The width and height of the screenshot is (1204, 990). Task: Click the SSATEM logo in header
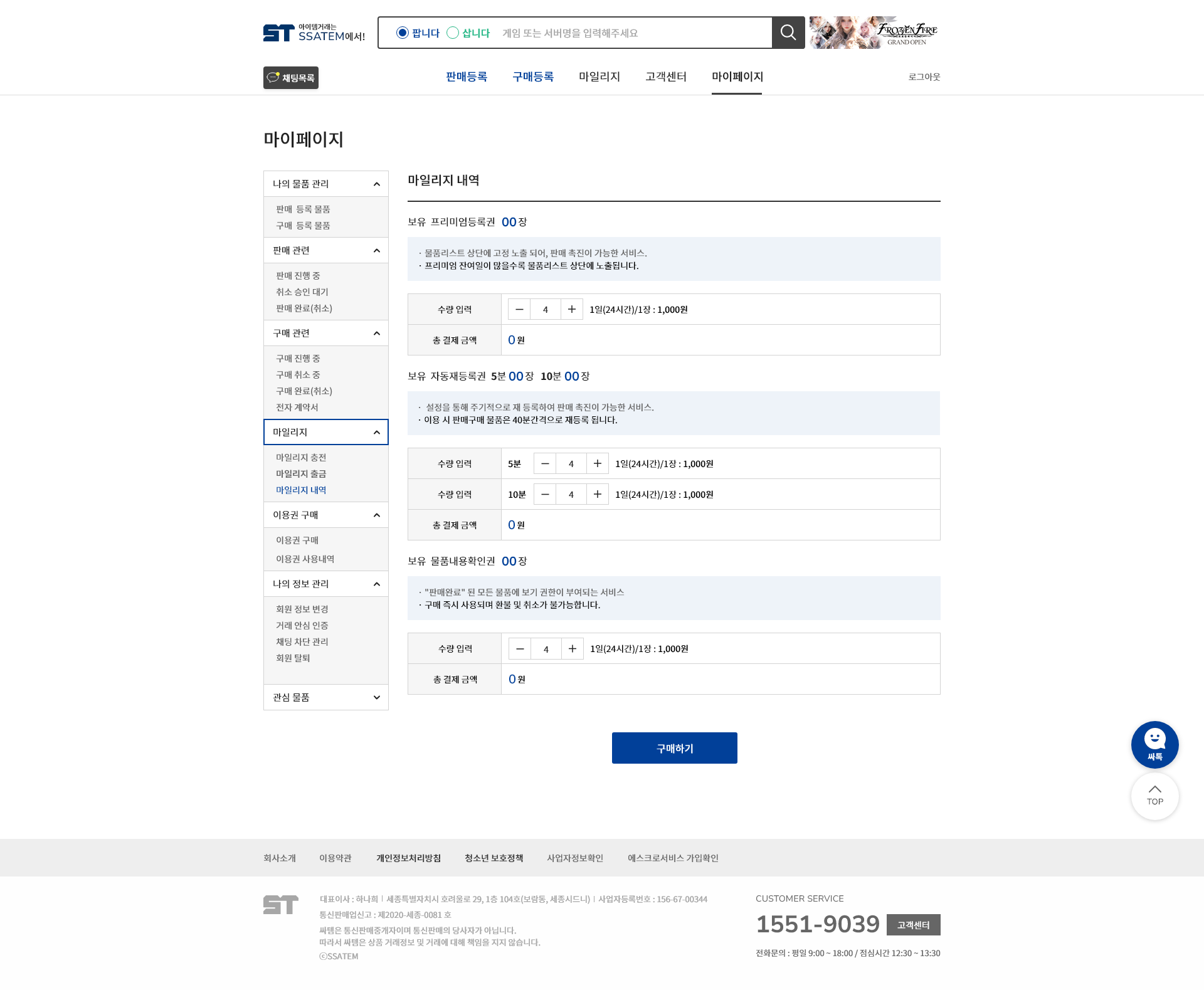[x=314, y=33]
